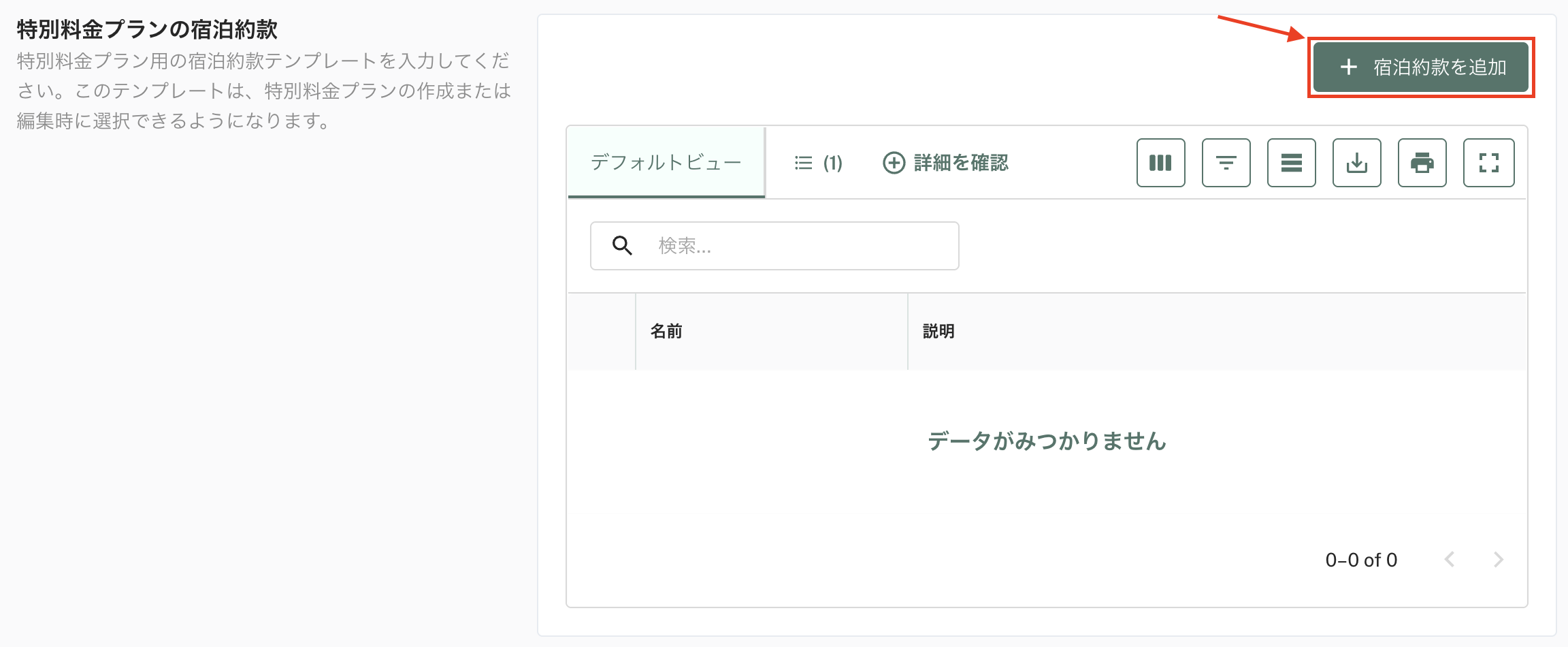This screenshot has height=647, width=1568.
Task: Open the column visibility icon
Action: [1161, 163]
